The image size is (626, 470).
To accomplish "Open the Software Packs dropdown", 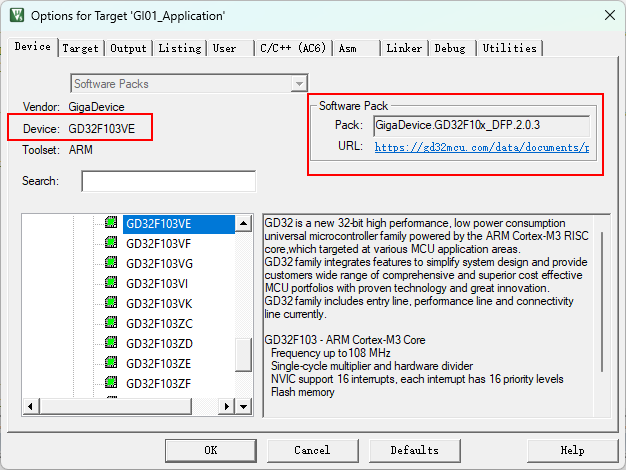I will [x=299, y=84].
